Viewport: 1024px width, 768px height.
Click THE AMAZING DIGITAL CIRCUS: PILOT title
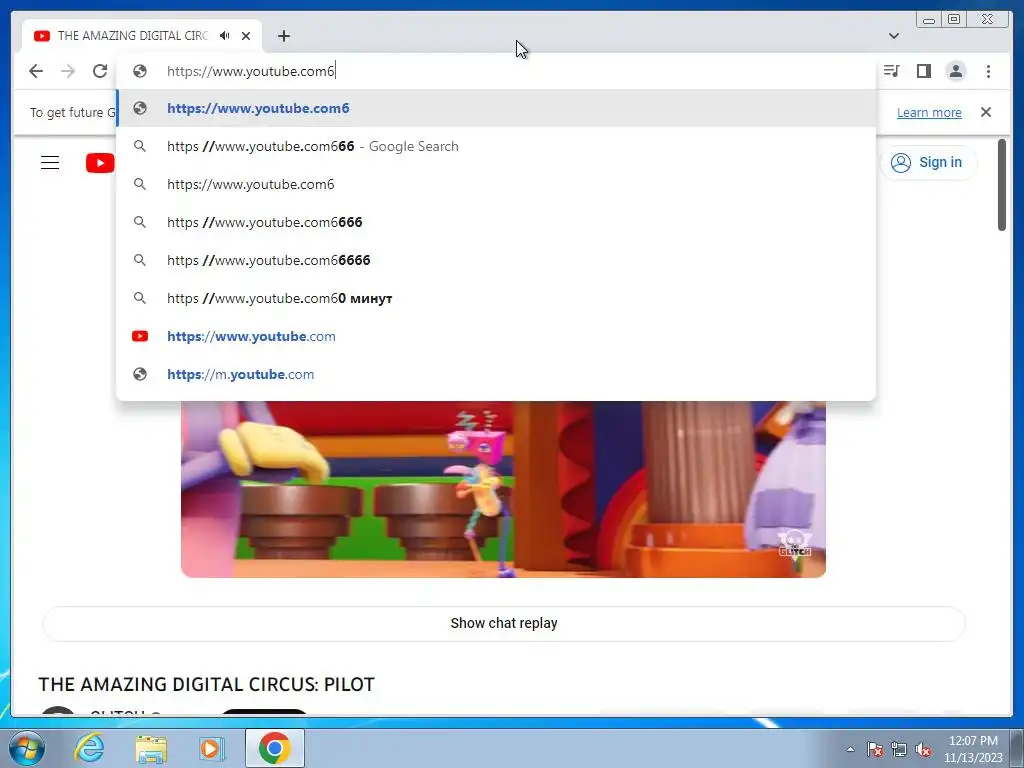[x=206, y=684]
